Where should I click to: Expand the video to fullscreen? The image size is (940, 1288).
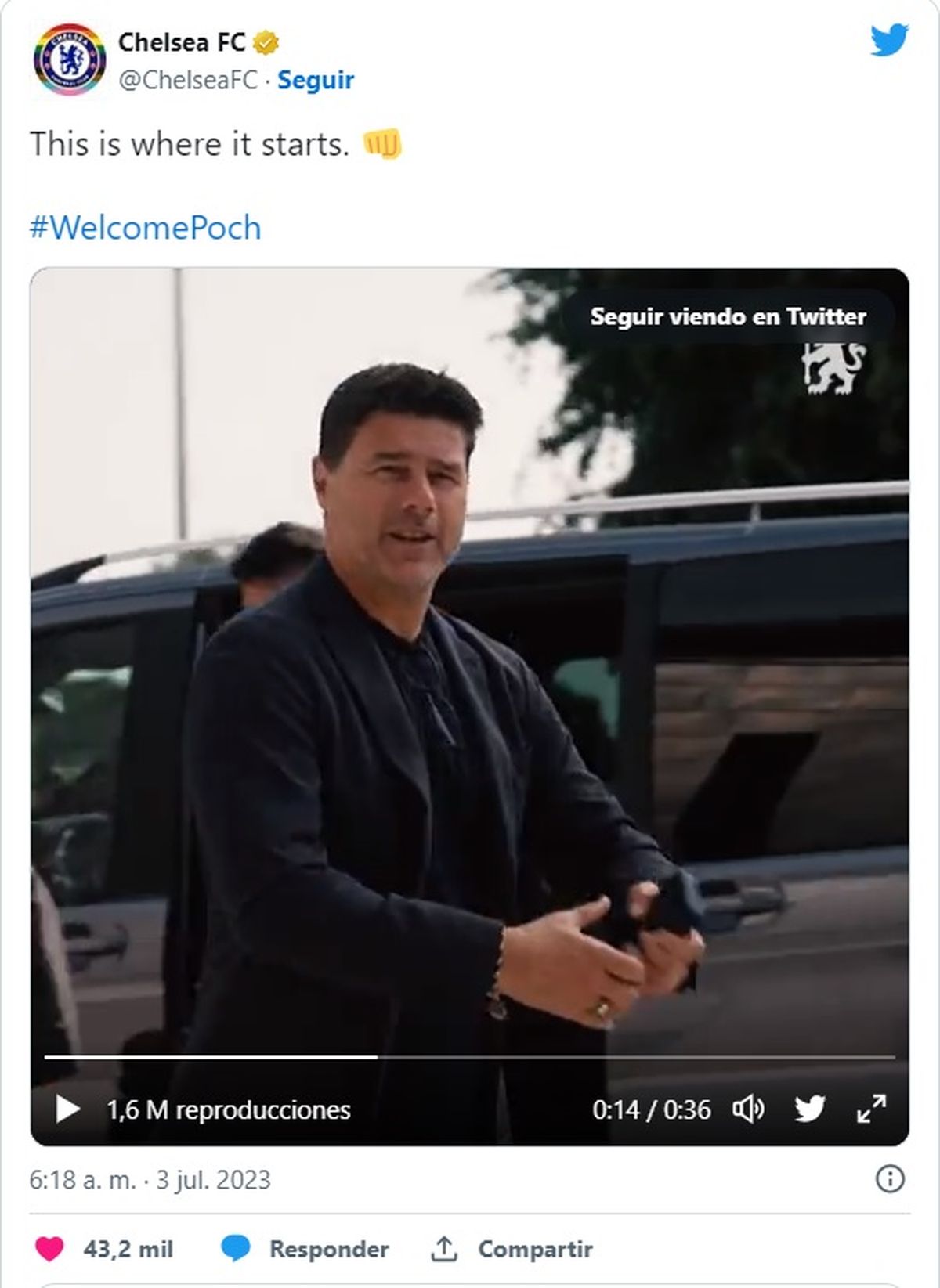click(x=871, y=1109)
